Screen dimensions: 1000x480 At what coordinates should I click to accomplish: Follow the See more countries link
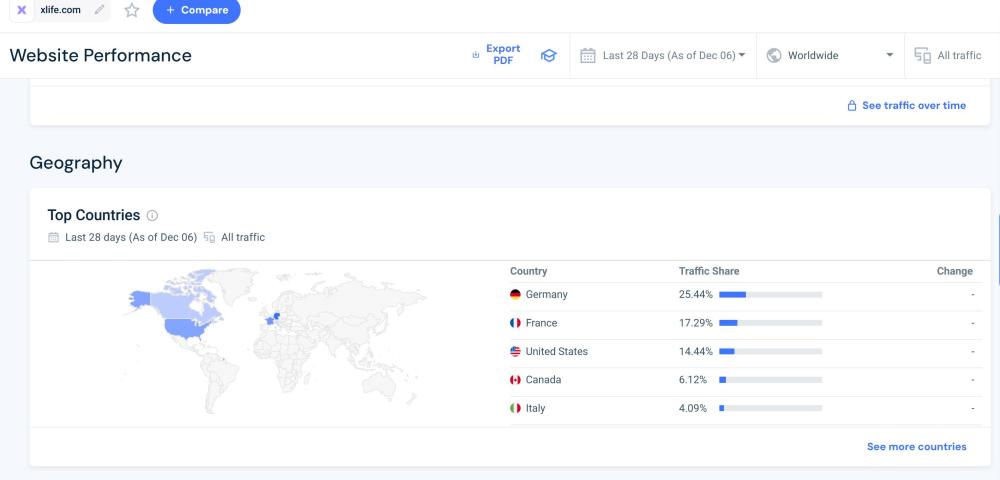coord(916,447)
